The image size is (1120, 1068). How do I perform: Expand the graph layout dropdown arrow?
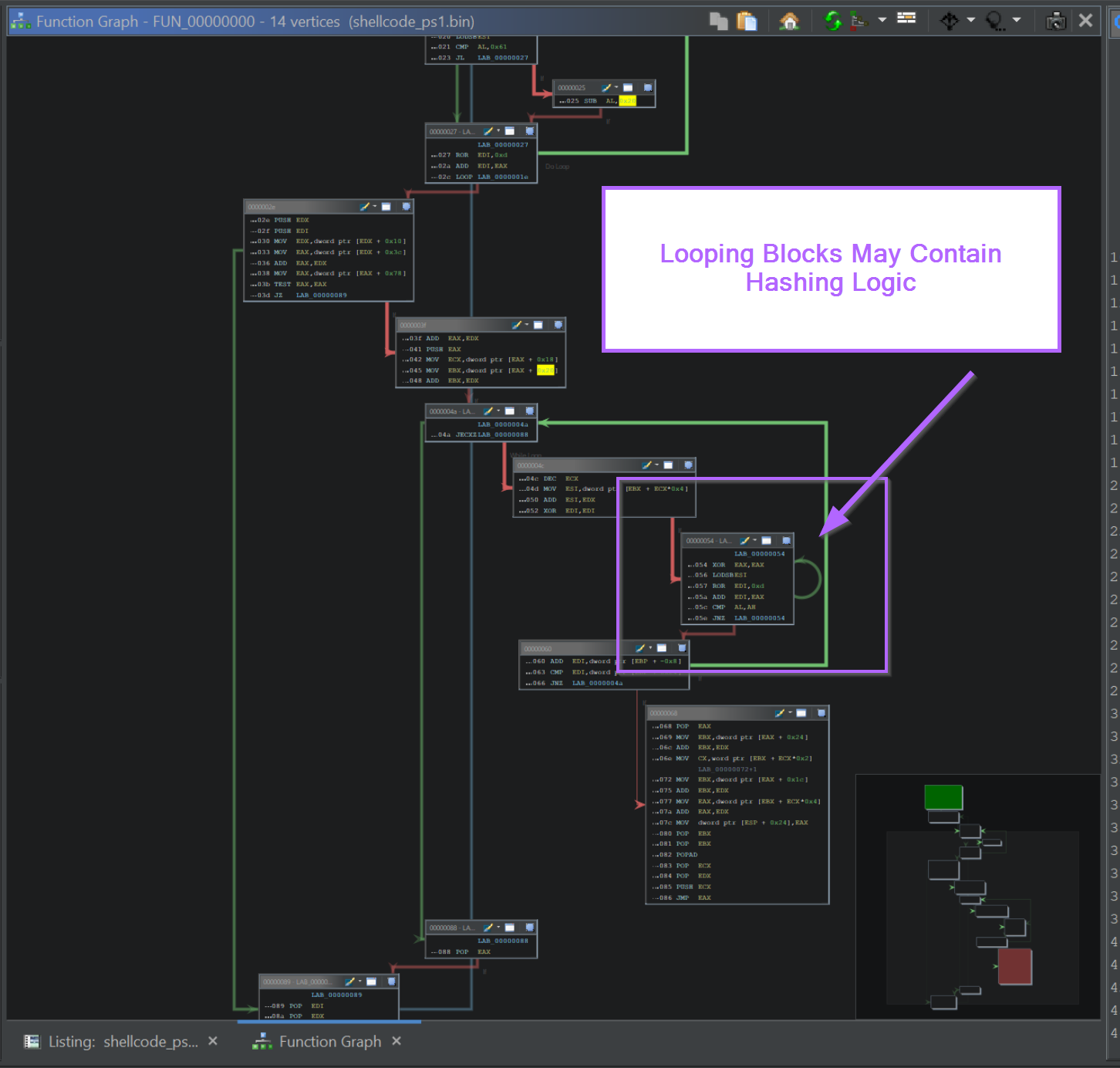(x=882, y=20)
